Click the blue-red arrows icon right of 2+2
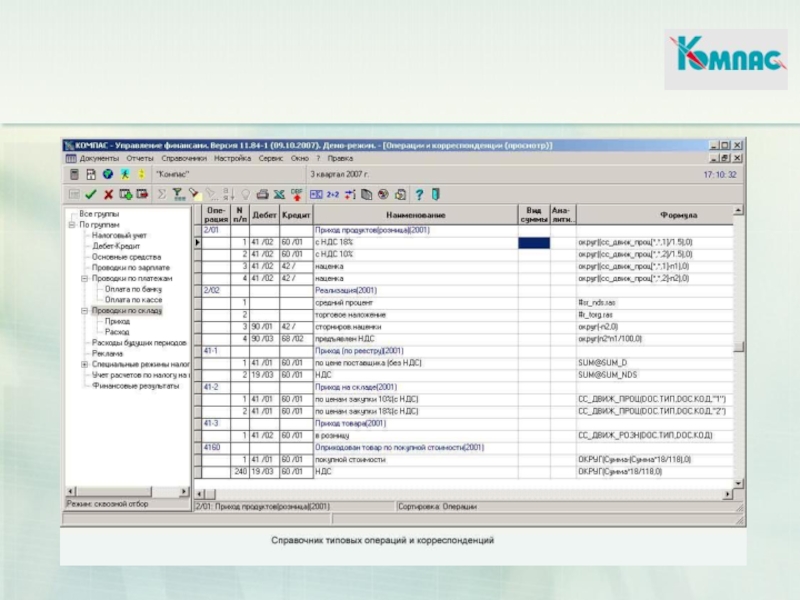Image resolution: width=800 pixels, height=600 pixels. click(x=350, y=194)
